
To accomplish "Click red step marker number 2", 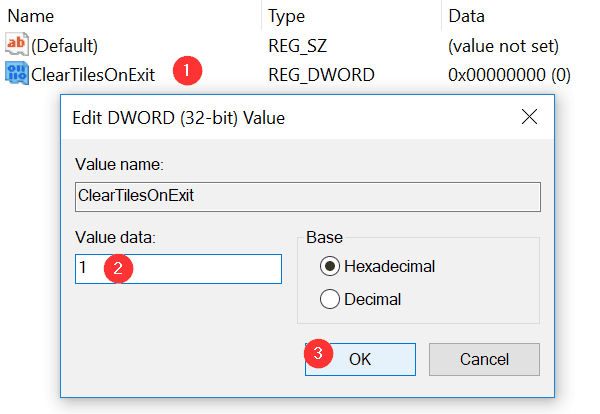I will click(119, 268).
